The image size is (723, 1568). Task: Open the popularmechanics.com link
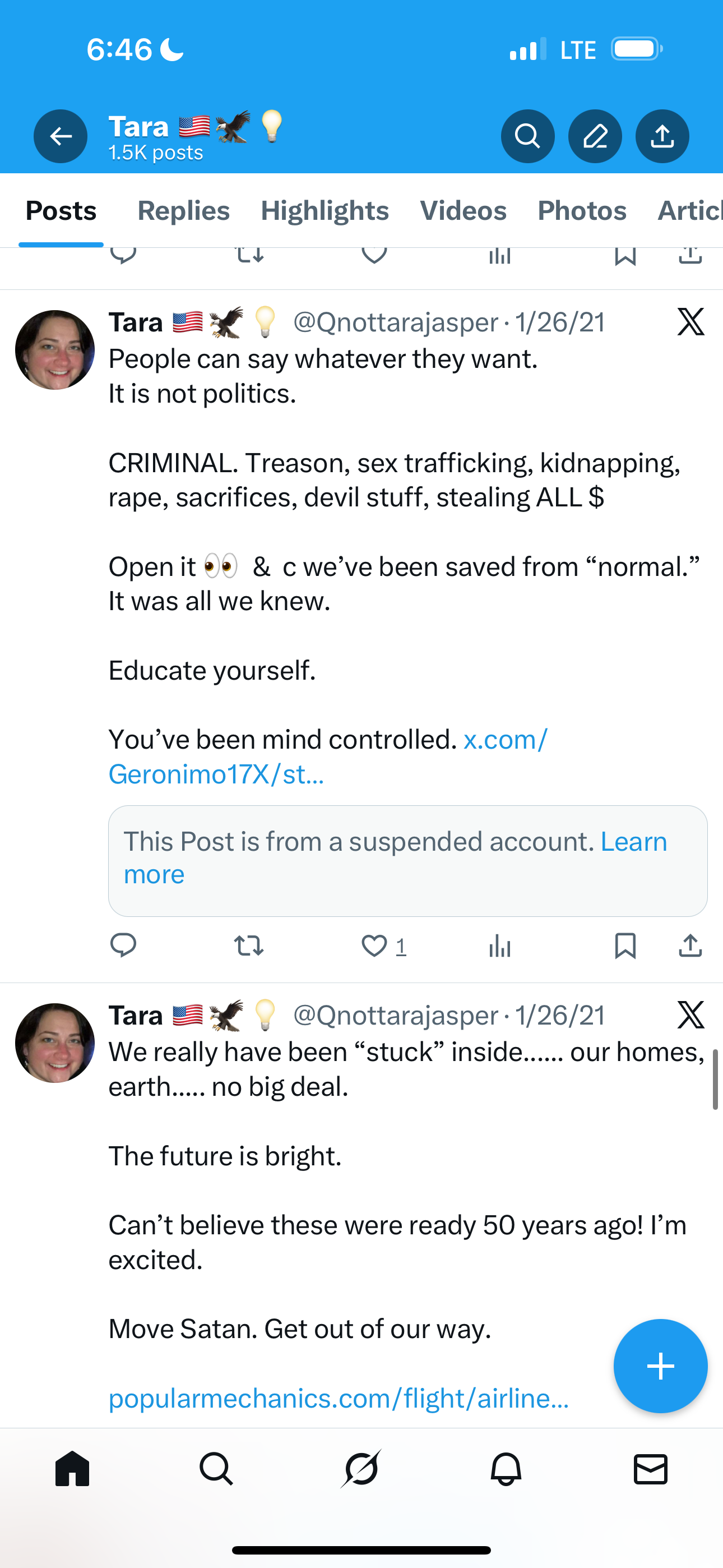click(339, 1398)
